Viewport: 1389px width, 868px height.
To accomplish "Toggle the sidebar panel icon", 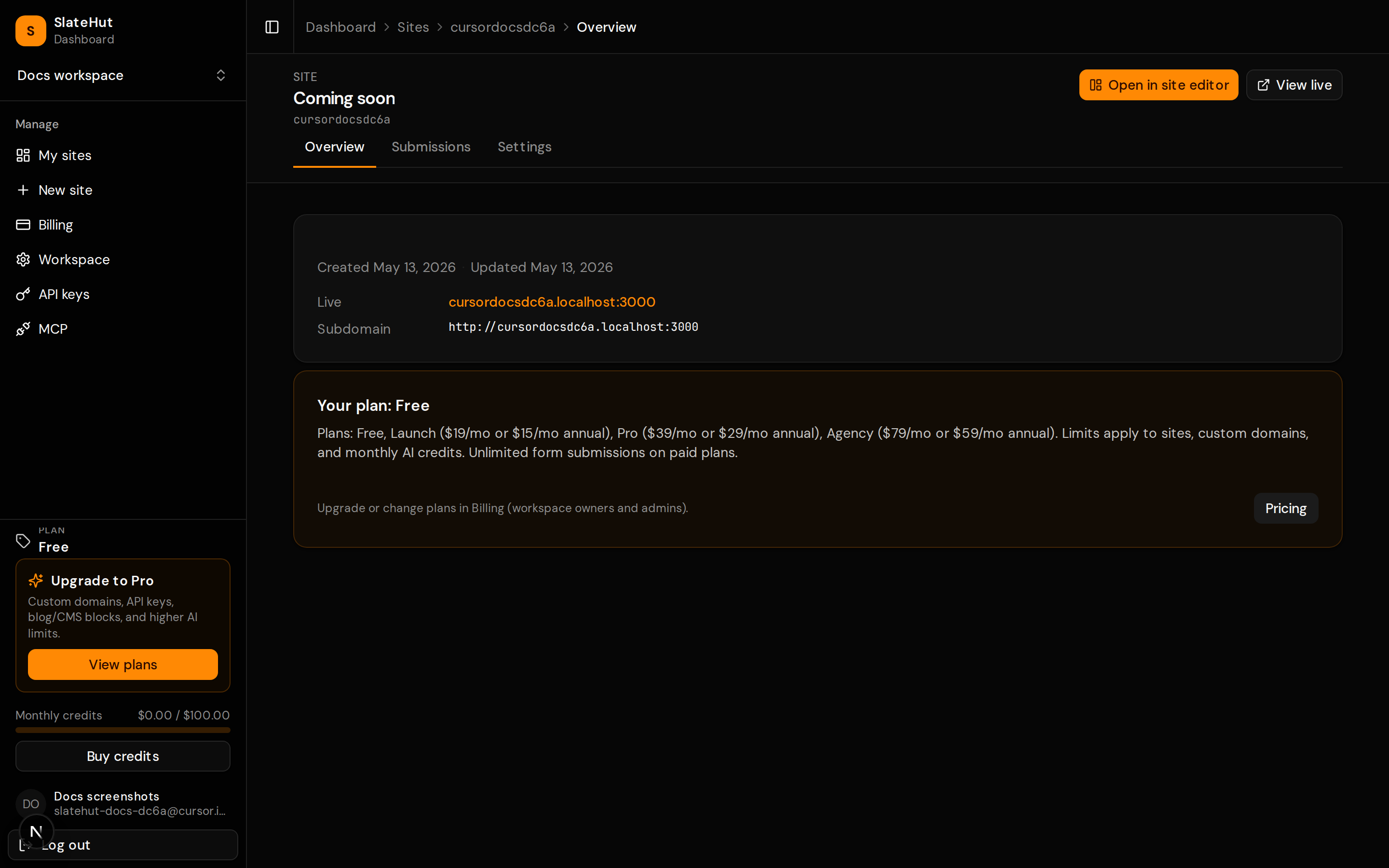I will (272, 27).
